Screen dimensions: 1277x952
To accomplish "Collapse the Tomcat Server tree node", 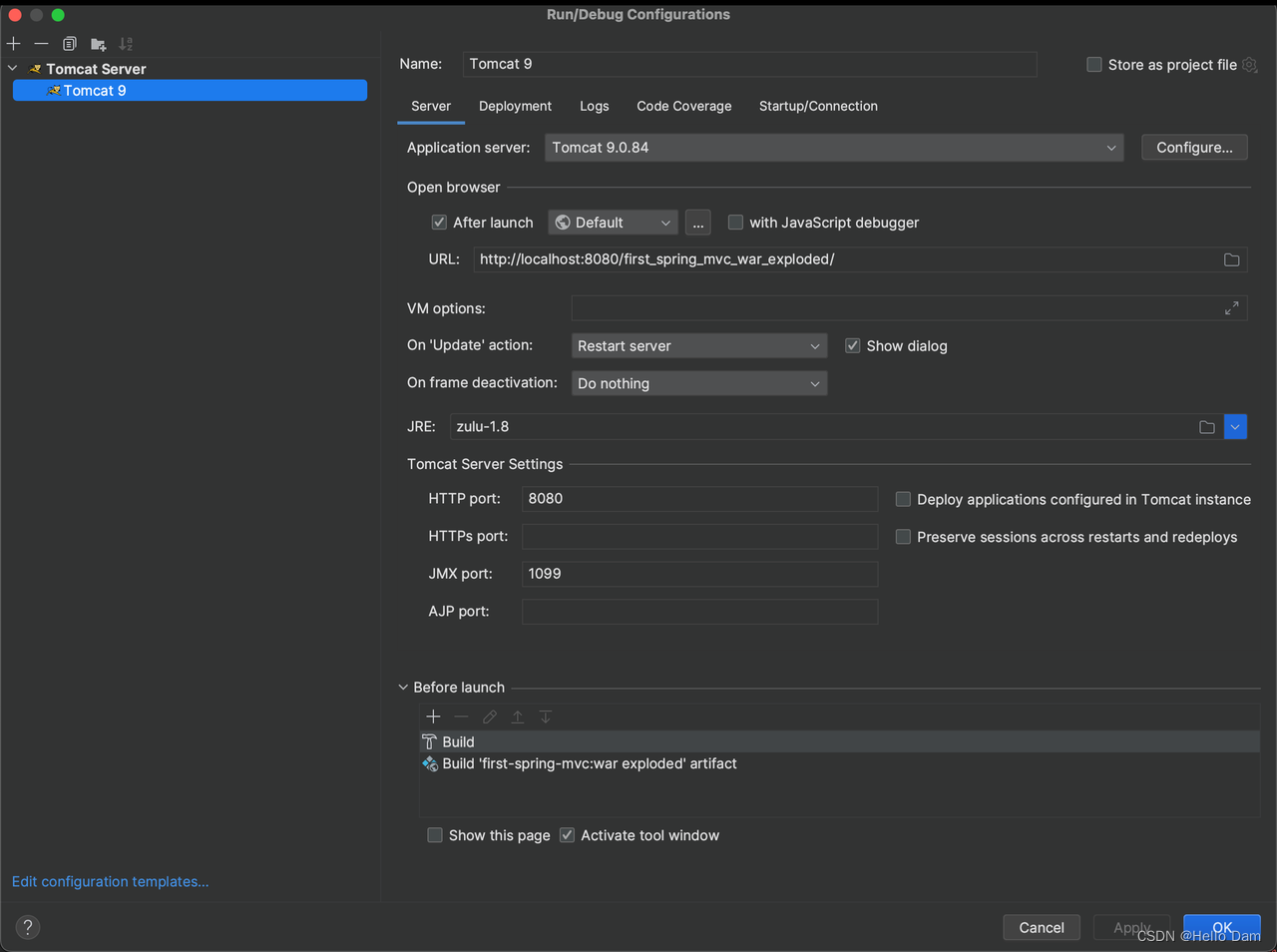I will pyautogui.click(x=13, y=69).
